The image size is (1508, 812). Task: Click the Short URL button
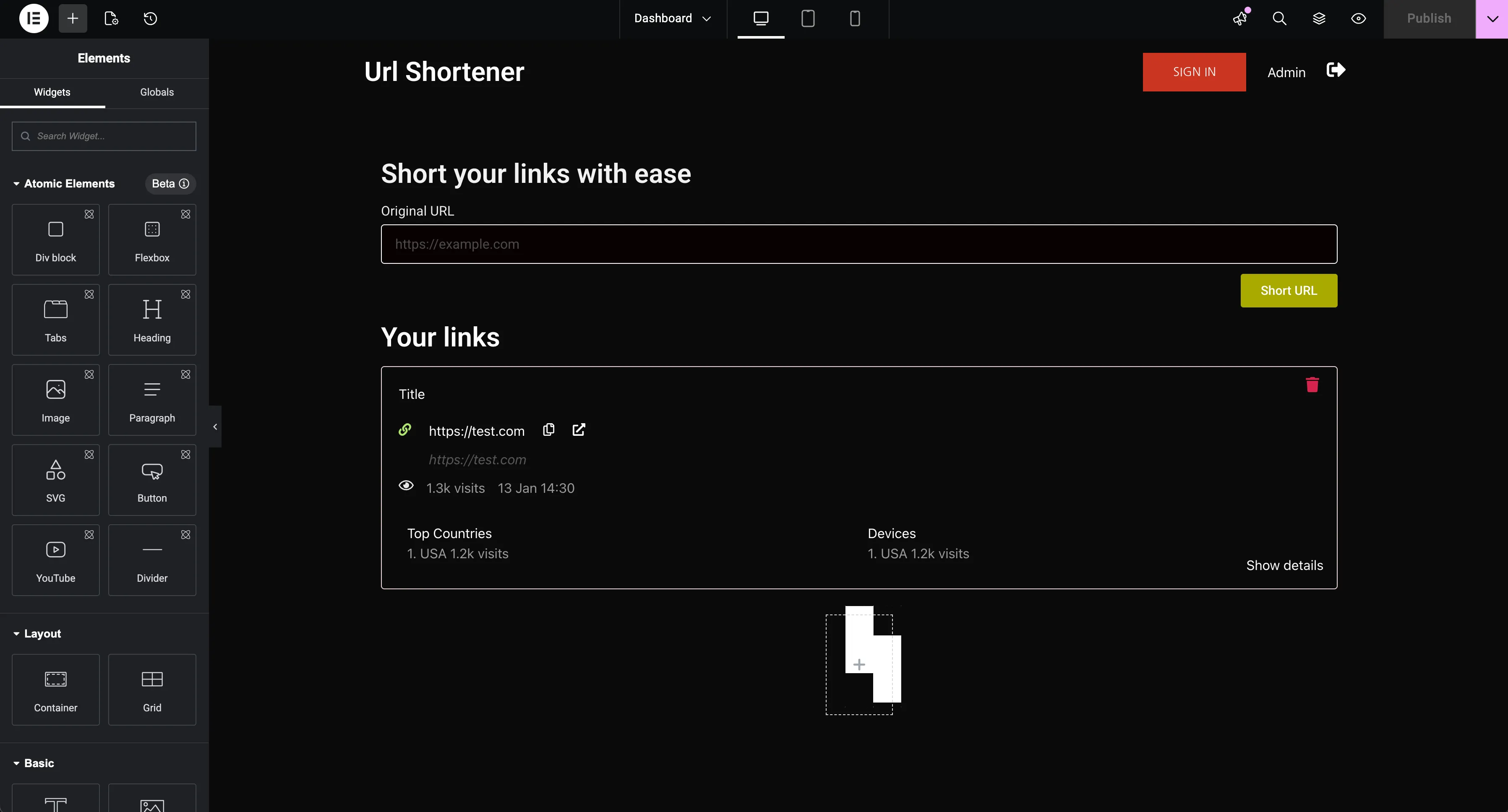tap(1289, 290)
